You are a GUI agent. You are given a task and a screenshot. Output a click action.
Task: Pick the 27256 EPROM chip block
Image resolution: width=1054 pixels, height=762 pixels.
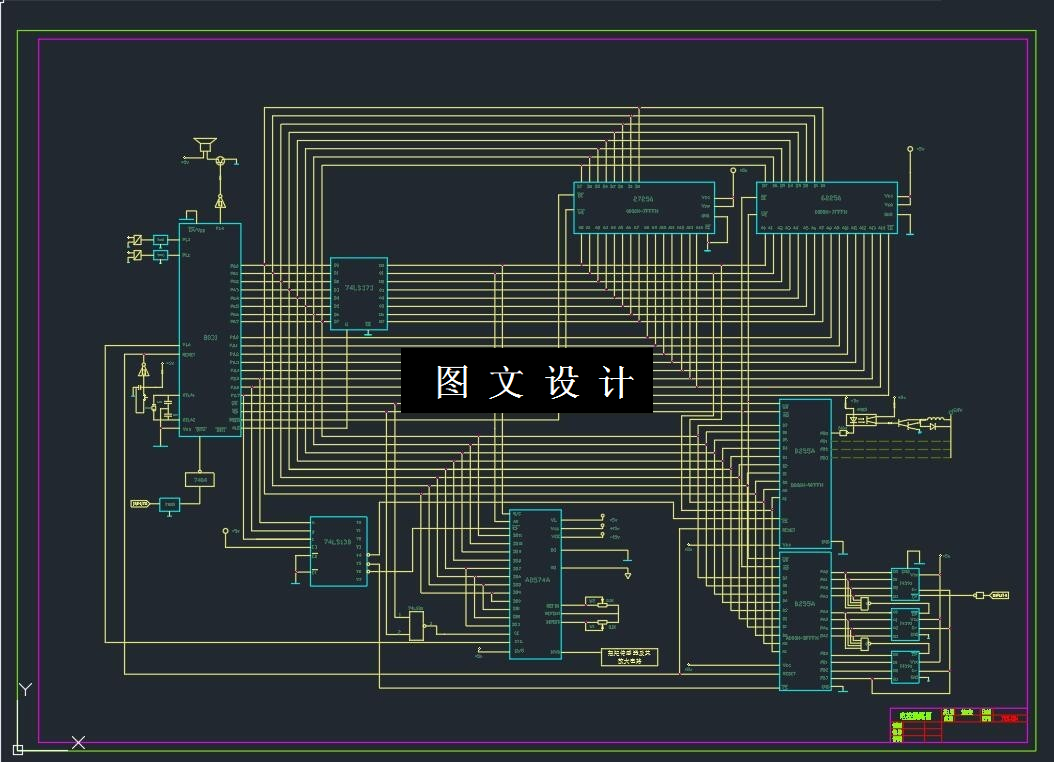click(x=644, y=208)
